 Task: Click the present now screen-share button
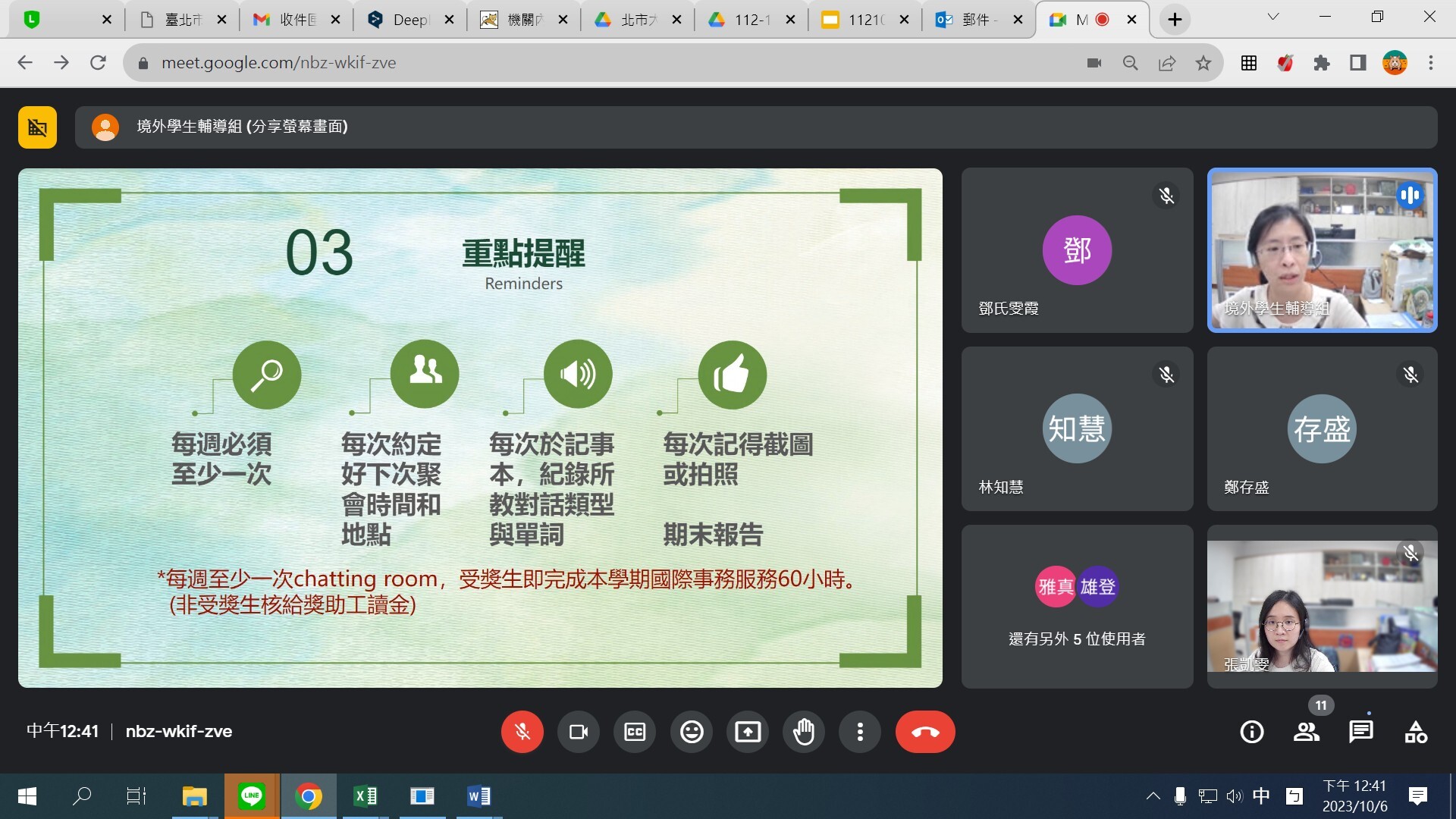(x=748, y=732)
